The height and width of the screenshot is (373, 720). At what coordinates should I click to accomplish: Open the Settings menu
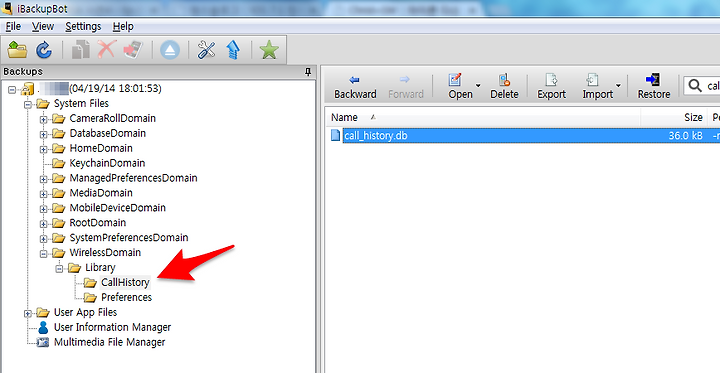[83, 27]
